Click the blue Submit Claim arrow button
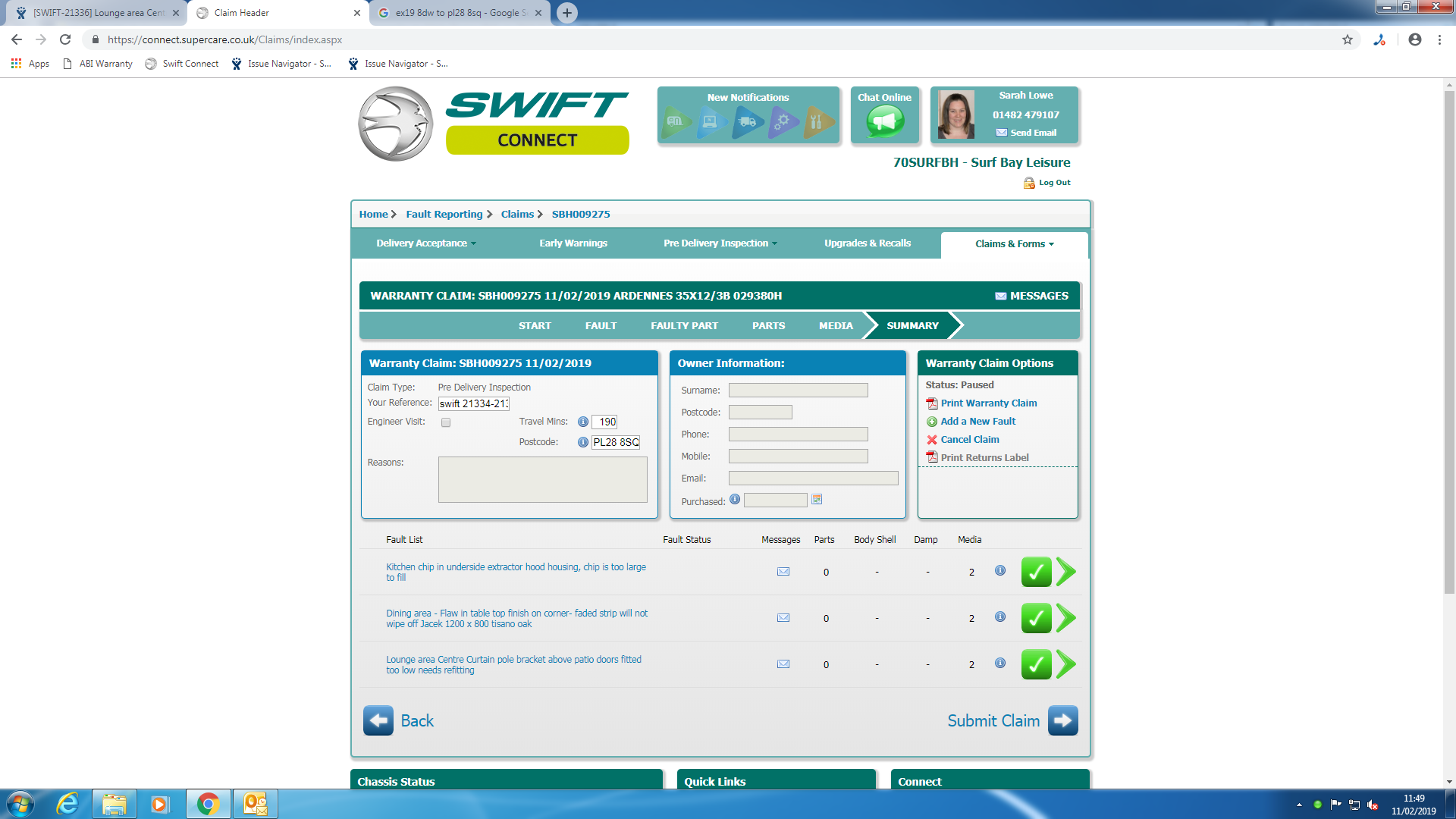Viewport: 1456px width, 819px height. click(1062, 720)
